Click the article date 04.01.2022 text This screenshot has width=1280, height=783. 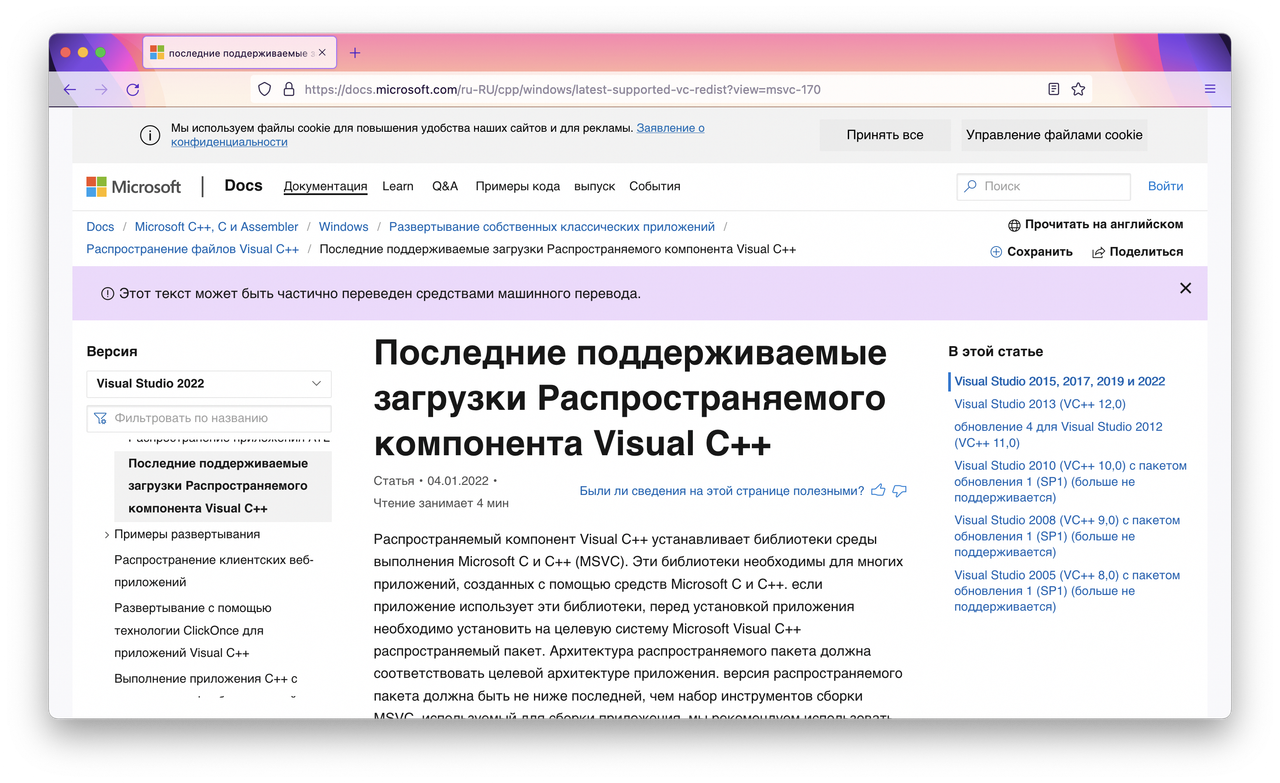458,481
